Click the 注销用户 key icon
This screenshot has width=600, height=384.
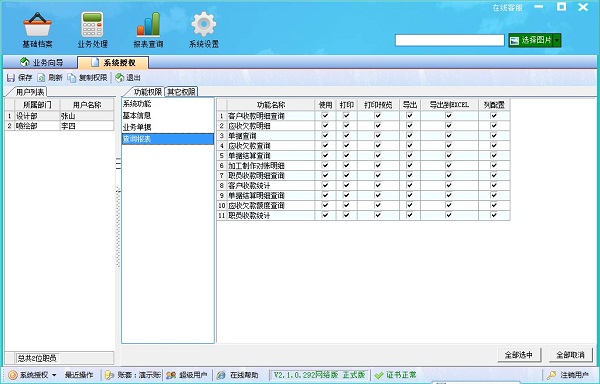pos(552,375)
